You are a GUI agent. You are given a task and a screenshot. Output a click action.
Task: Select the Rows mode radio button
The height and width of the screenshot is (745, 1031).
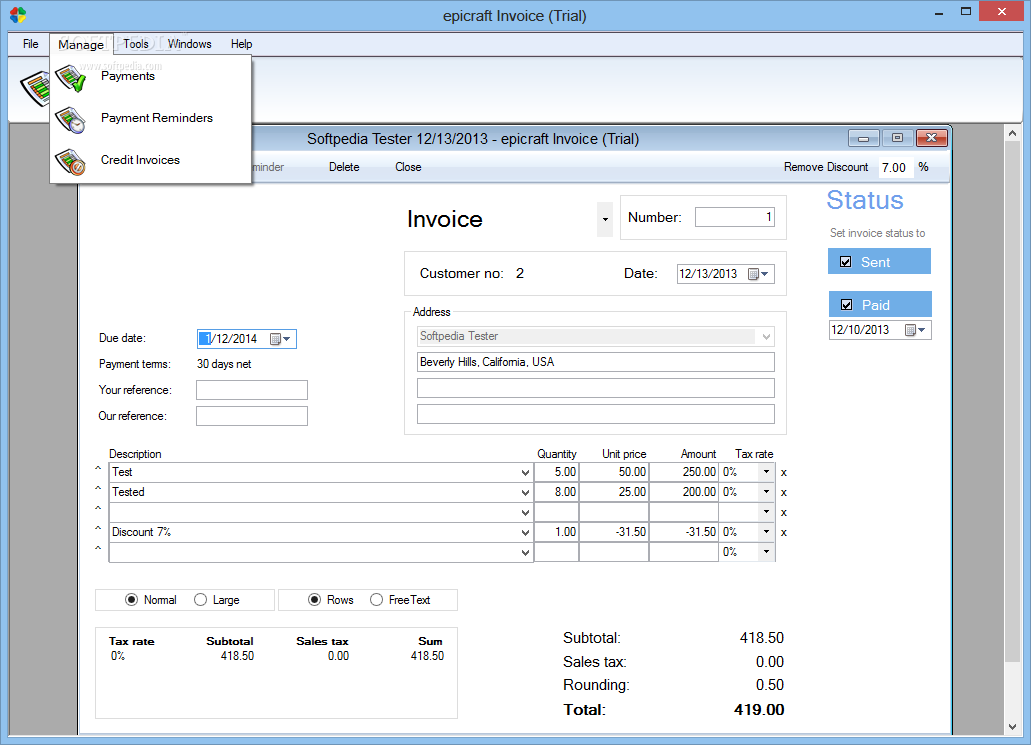314,600
